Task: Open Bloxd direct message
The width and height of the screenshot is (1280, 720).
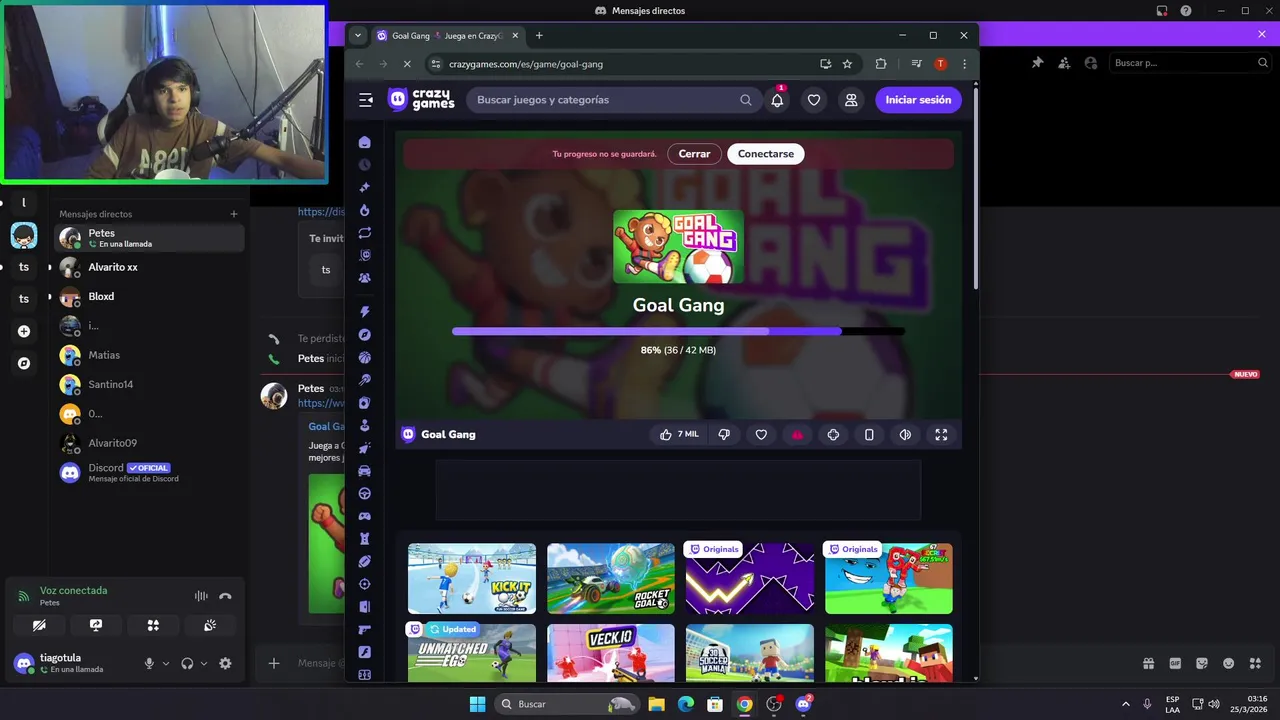Action: (149, 296)
